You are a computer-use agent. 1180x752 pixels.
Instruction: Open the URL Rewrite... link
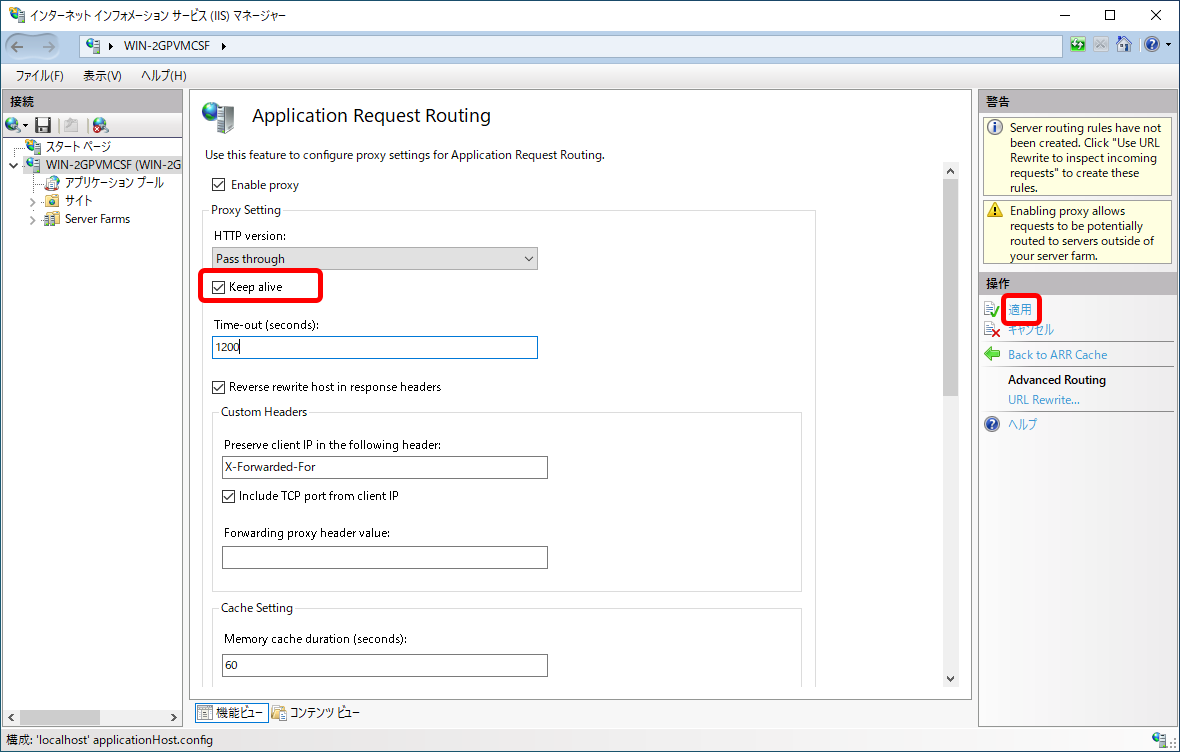point(1043,400)
